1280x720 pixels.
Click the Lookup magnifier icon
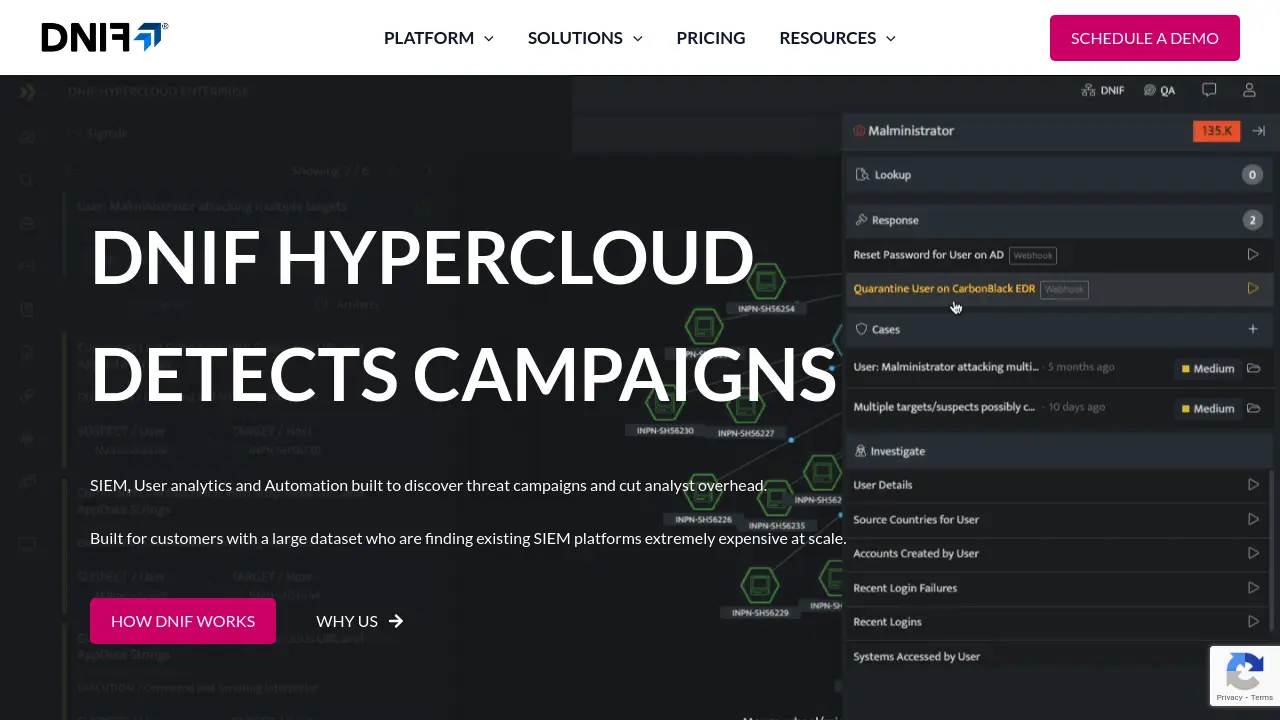862,174
